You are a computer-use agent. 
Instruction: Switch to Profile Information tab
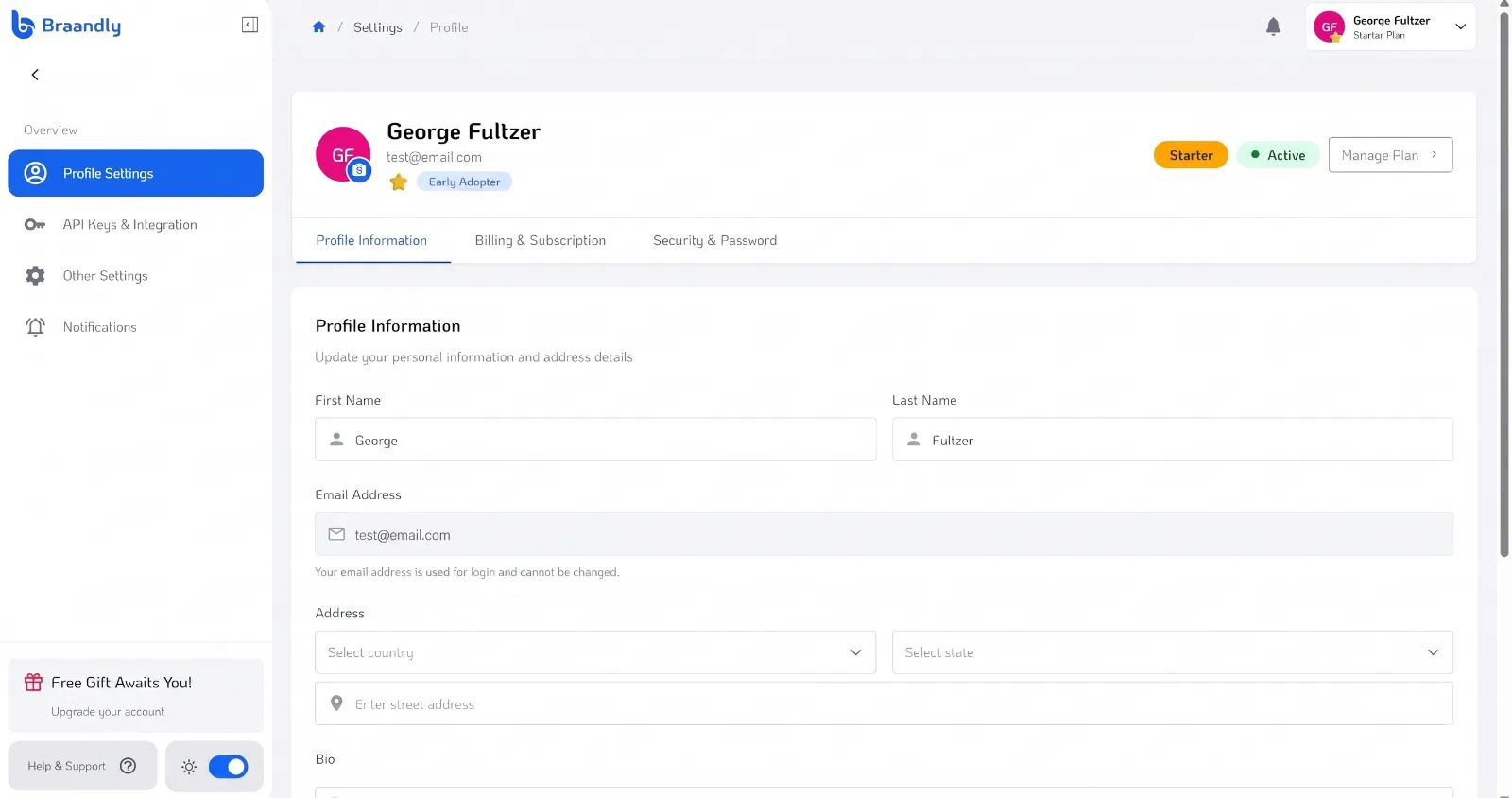371,241
